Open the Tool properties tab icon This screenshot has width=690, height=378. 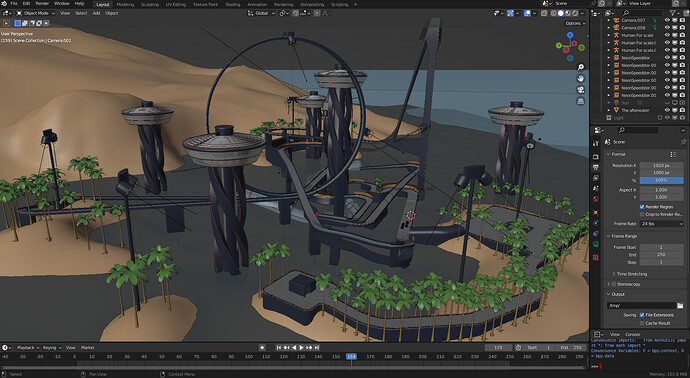coord(595,143)
